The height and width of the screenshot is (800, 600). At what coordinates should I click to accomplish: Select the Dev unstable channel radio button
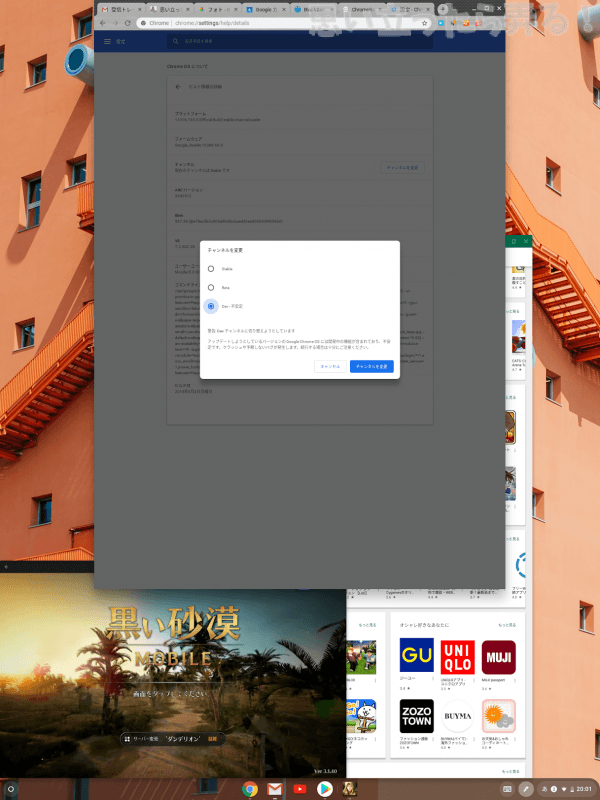(x=211, y=306)
